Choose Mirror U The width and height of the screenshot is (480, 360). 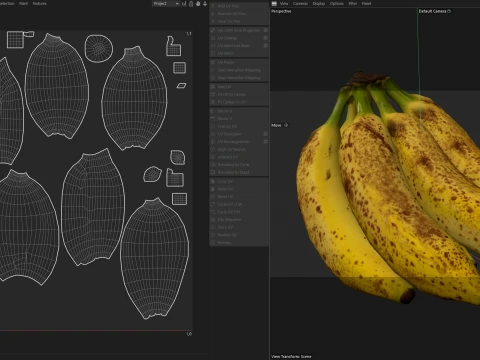tap(239, 111)
